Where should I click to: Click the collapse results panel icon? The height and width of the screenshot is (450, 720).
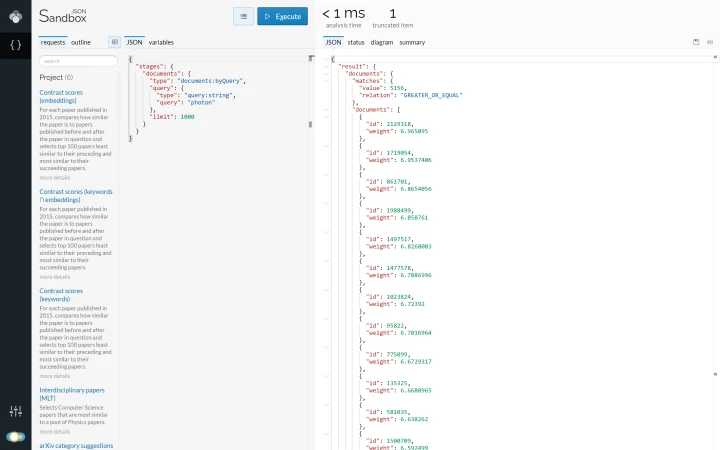[x=710, y=42]
